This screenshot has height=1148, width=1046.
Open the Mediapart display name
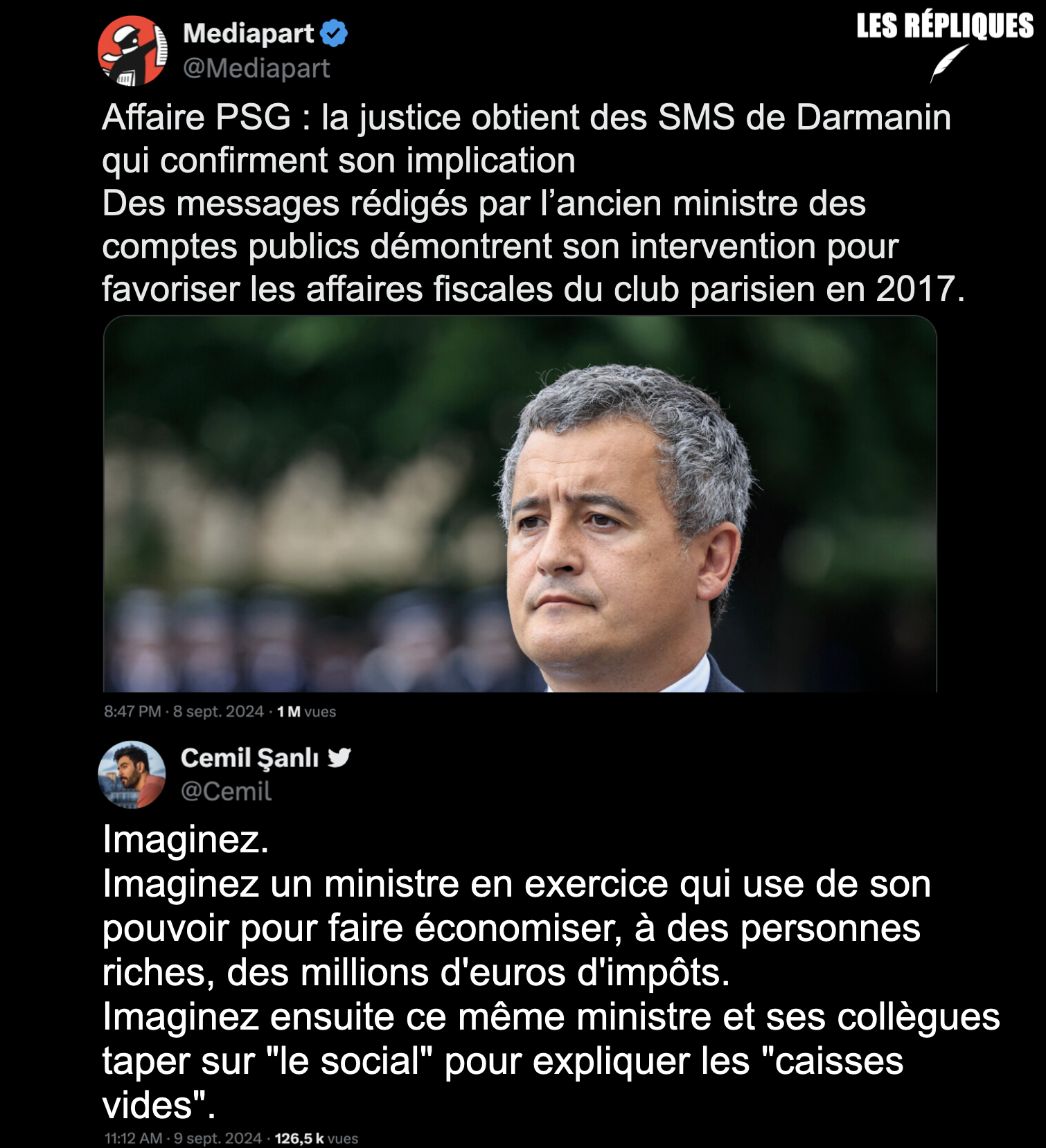click(248, 33)
